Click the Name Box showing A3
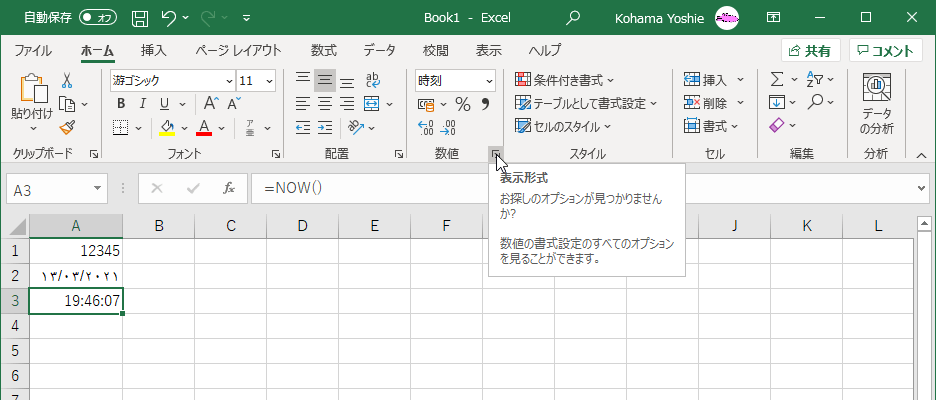The image size is (936, 400). tap(50, 188)
